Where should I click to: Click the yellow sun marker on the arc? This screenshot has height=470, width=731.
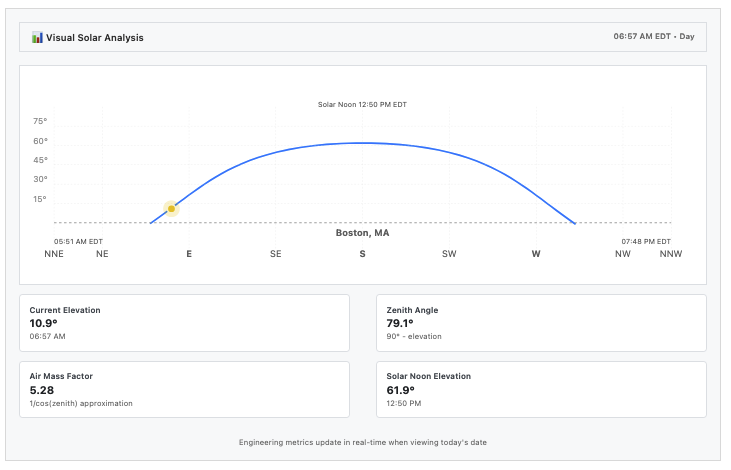pyautogui.click(x=172, y=209)
